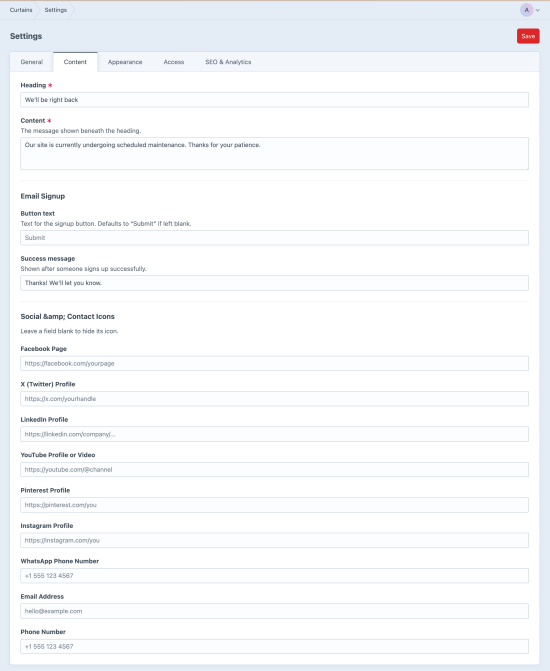
Task: Edit the Success message field
Action: coord(274,283)
